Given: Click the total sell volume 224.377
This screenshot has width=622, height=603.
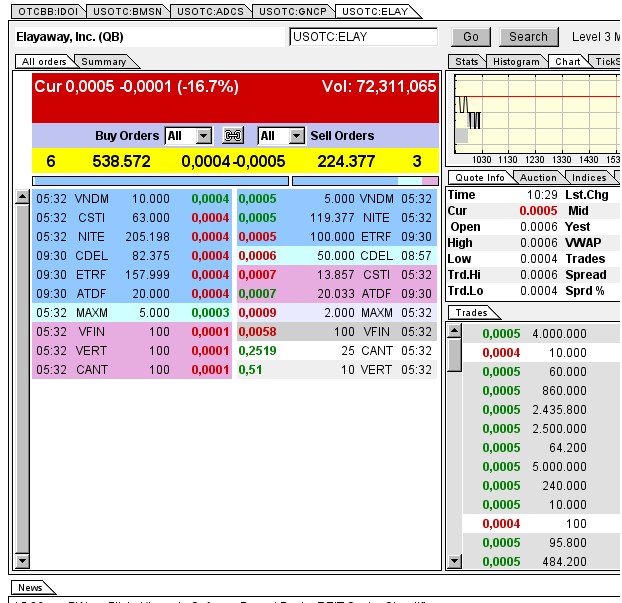Looking at the screenshot, I should 346,161.
